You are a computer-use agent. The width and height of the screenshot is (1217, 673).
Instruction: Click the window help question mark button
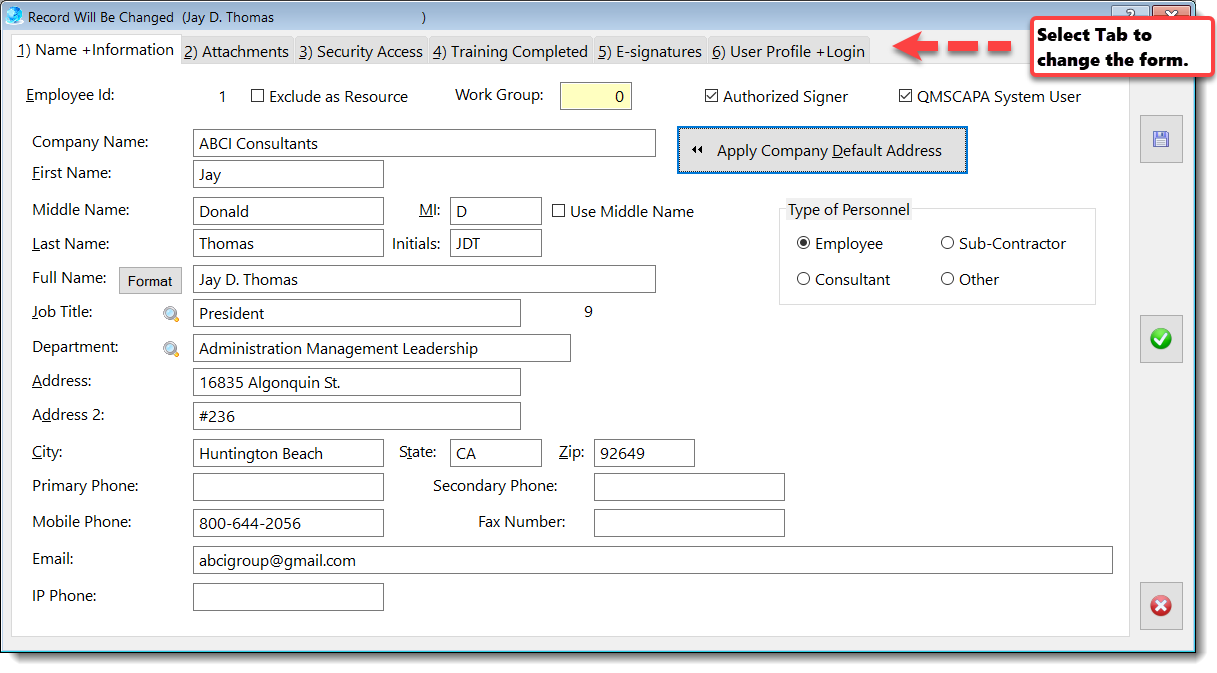click(1129, 15)
